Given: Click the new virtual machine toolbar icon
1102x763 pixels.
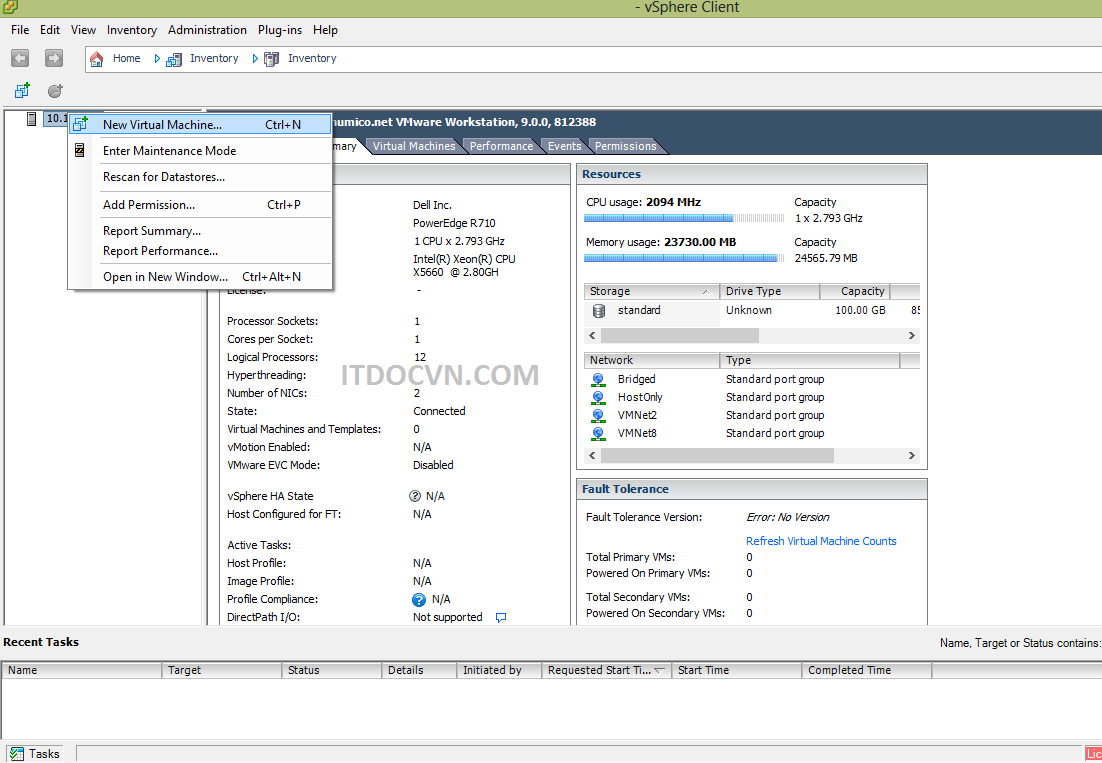Looking at the screenshot, I should pos(22,91).
